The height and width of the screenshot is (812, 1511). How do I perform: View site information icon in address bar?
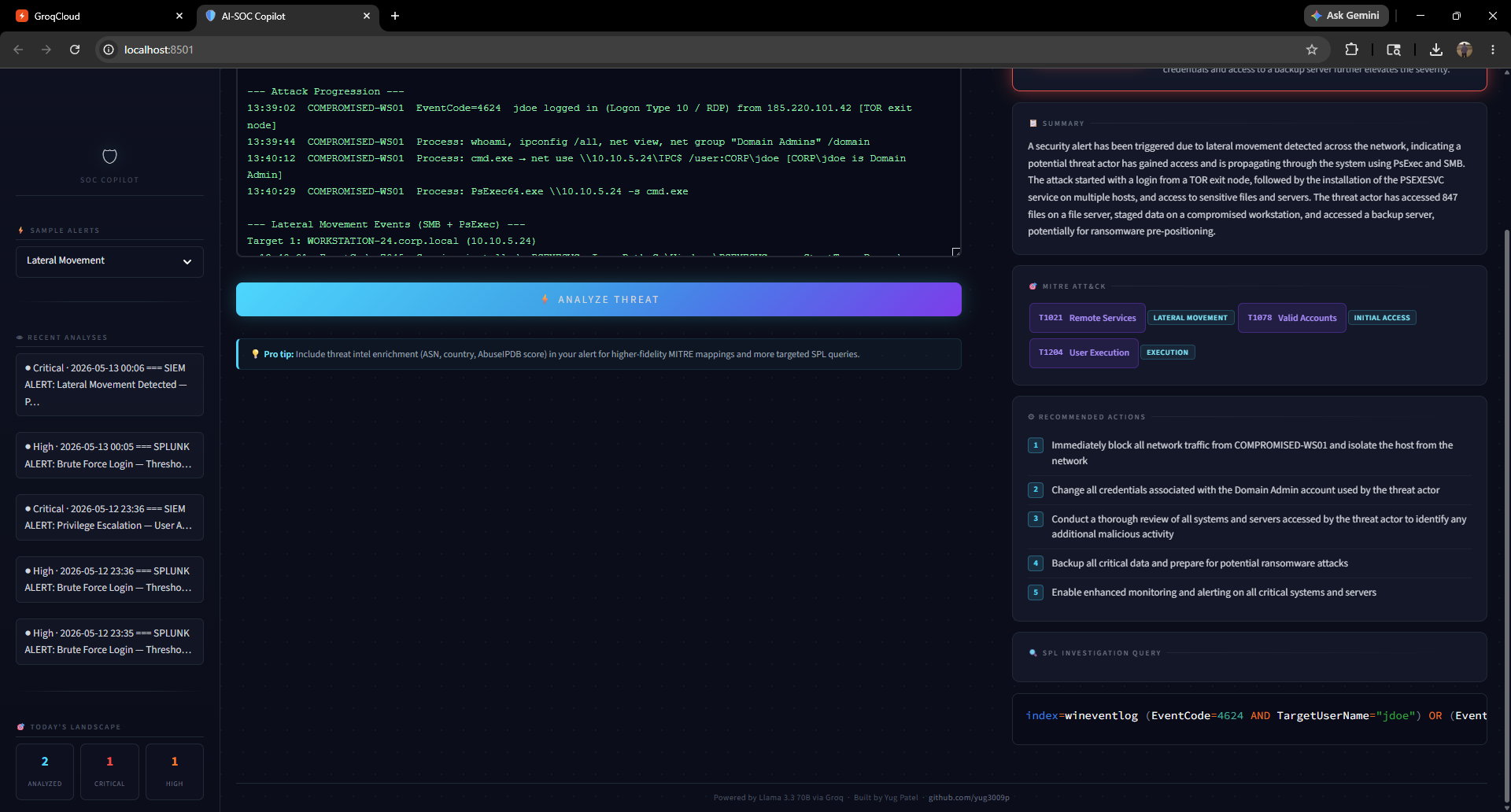click(109, 50)
